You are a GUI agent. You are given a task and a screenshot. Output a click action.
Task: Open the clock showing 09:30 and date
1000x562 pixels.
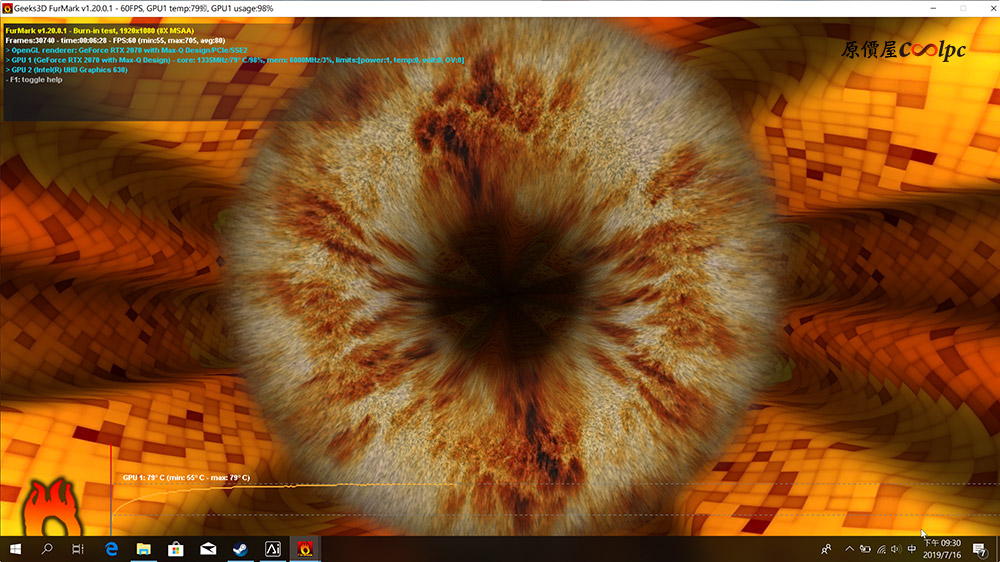pos(942,549)
